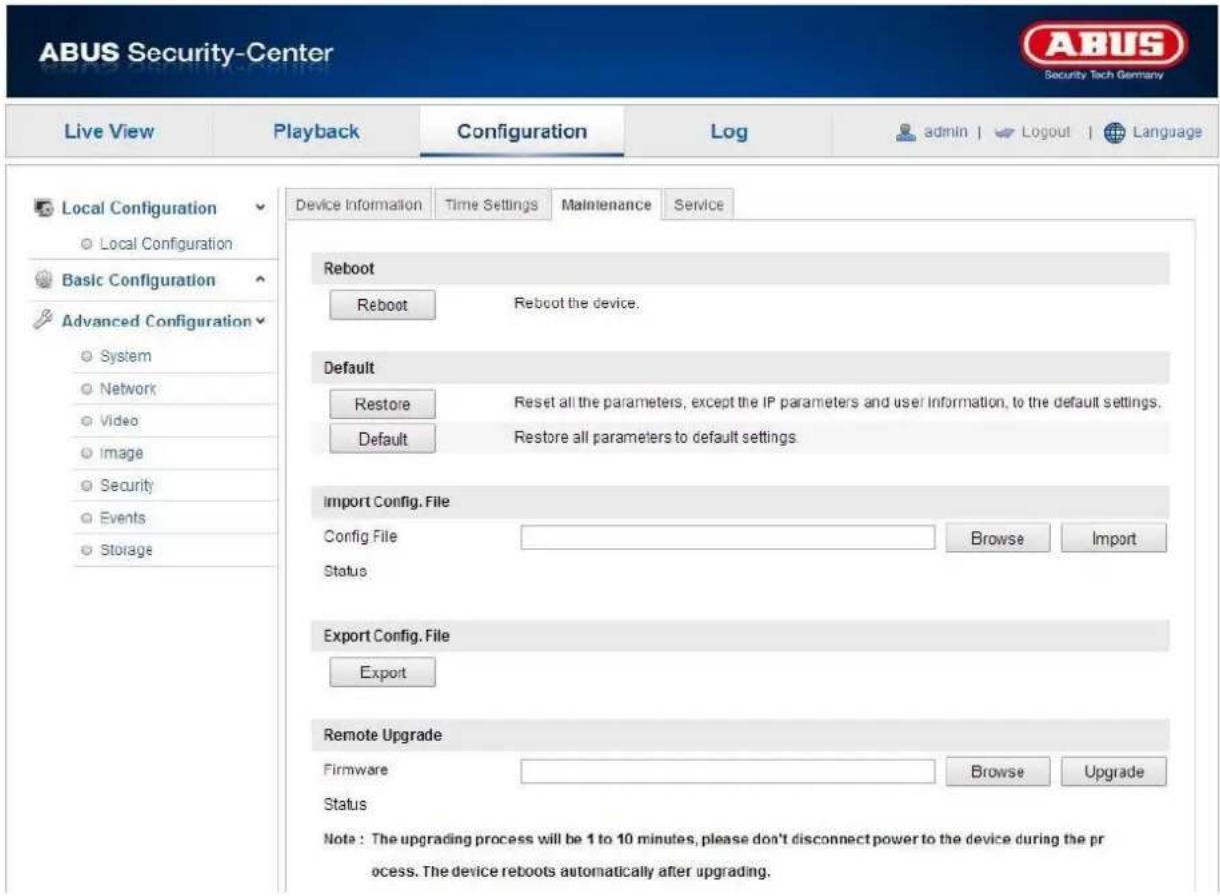Screen dimensions: 1220x896
Task: Click the ABUS logo in the header
Action: 1103,52
